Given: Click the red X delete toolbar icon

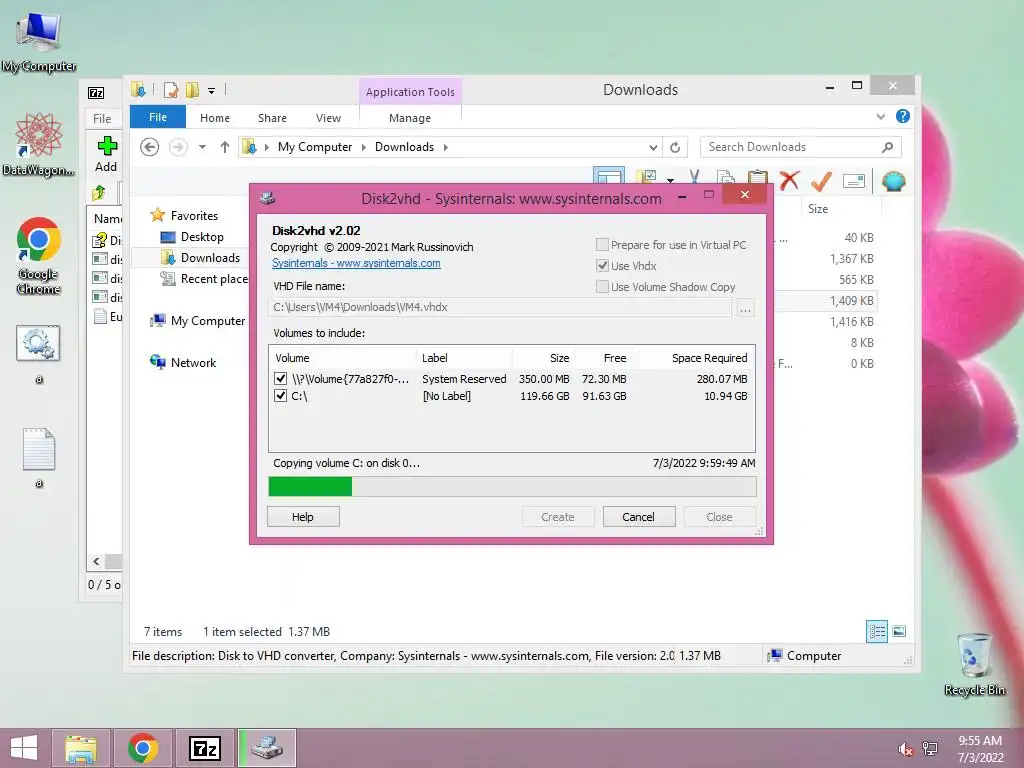Looking at the screenshot, I should (x=790, y=180).
